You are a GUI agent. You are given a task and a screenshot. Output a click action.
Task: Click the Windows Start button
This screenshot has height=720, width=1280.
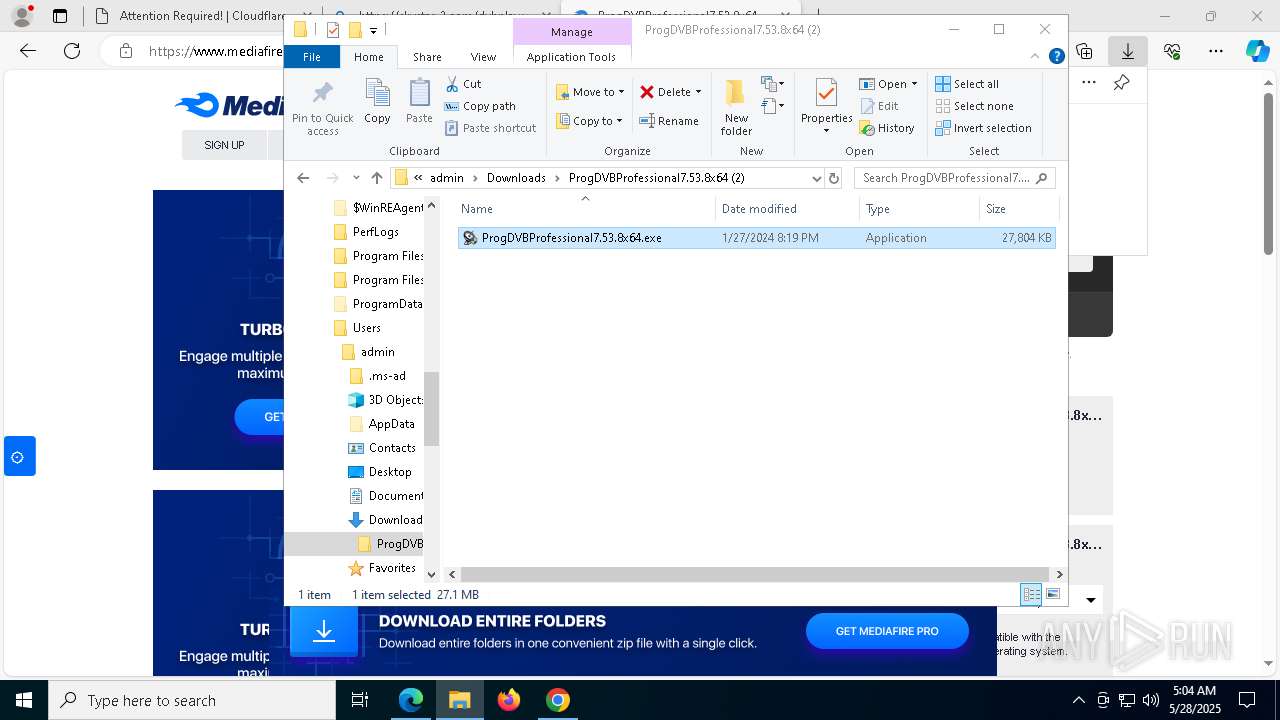click(x=23, y=700)
